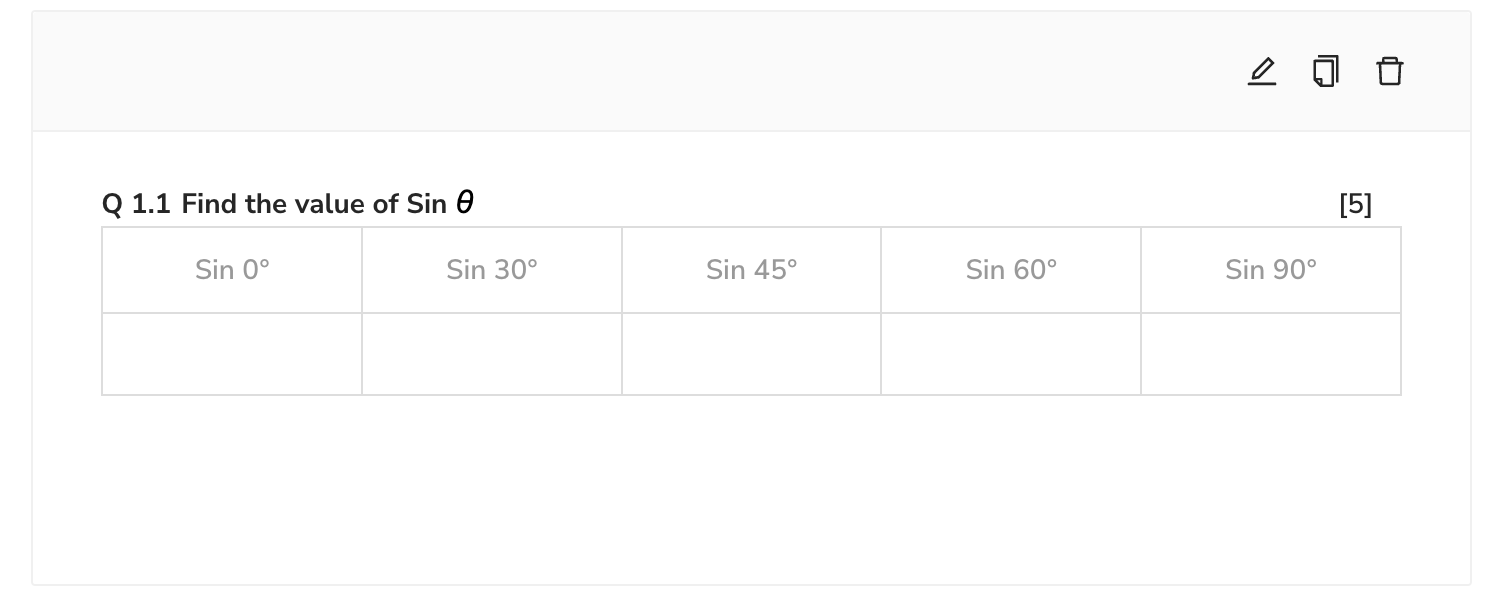
Task: Delete the question using trash icon
Action: pyautogui.click(x=1390, y=72)
